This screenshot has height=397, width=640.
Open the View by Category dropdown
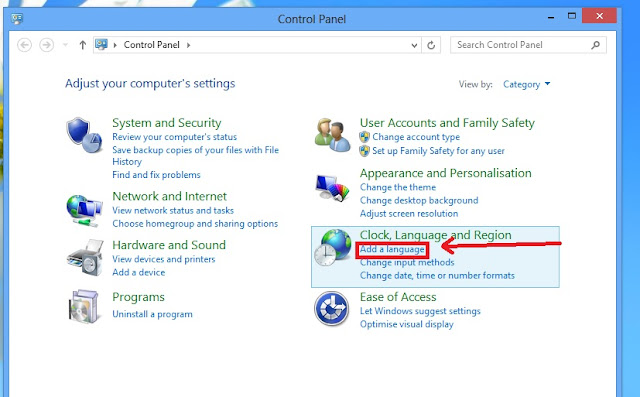527,84
